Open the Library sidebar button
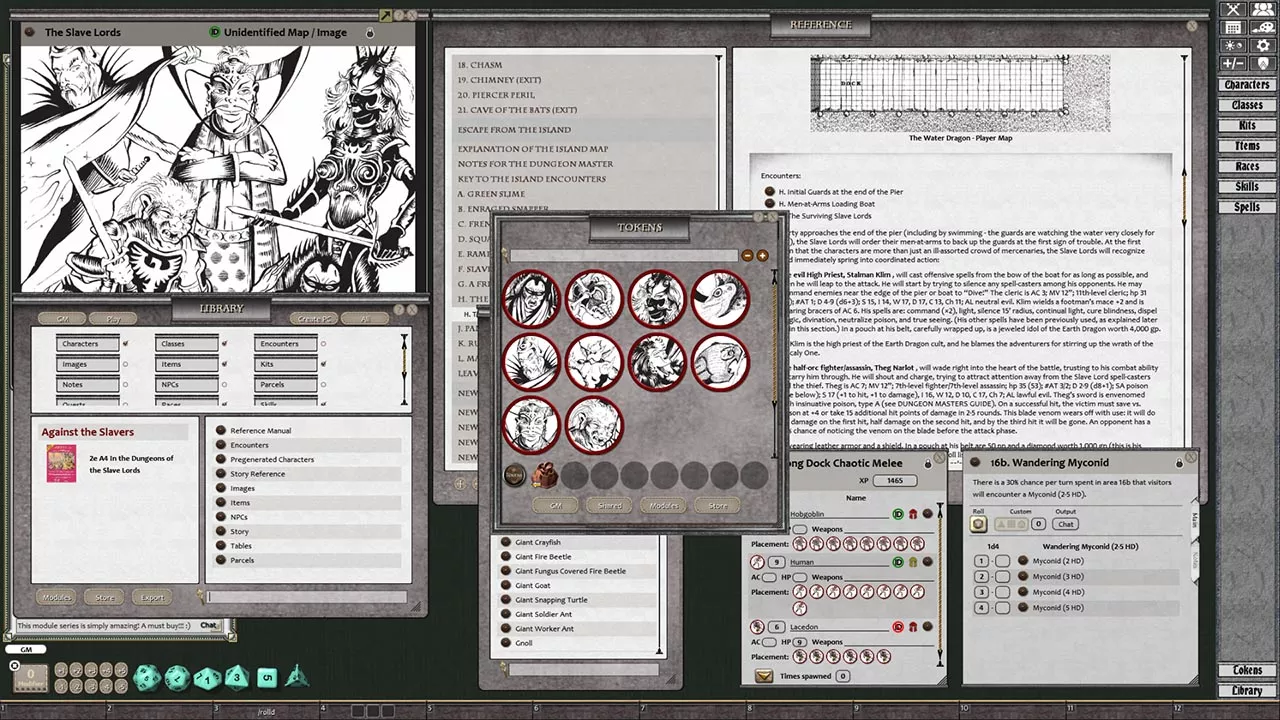This screenshot has height=720, width=1280. (x=1247, y=690)
